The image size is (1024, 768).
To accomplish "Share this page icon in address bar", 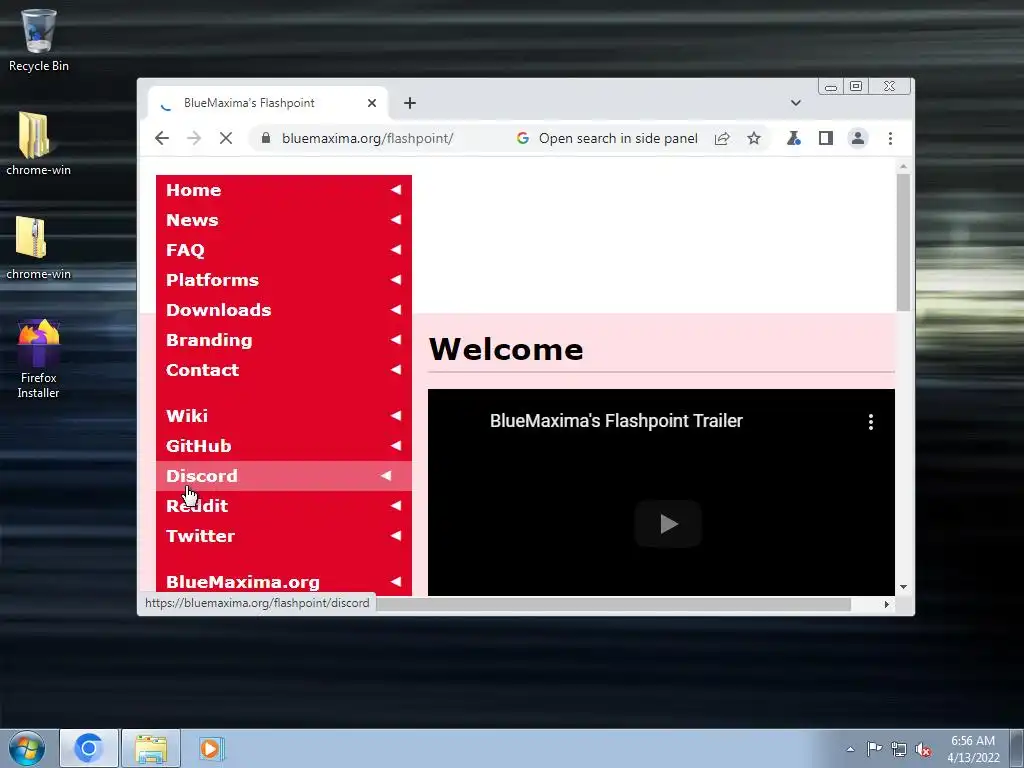I will pyautogui.click(x=722, y=138).
